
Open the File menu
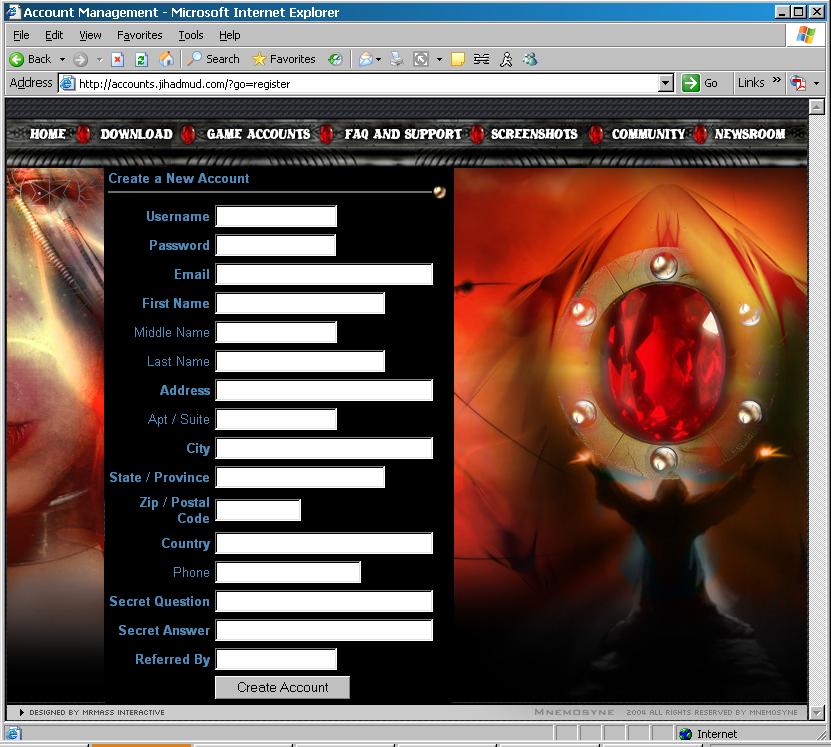(21, 35)
